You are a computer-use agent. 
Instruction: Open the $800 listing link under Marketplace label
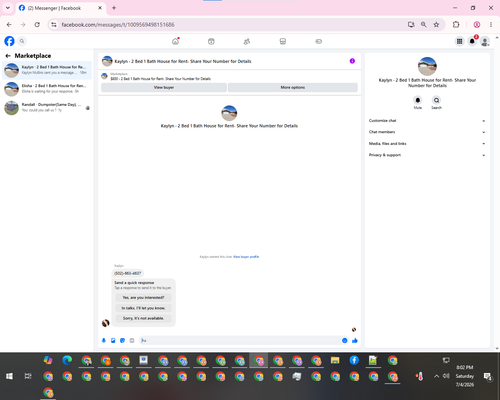[x=161, y=79]
